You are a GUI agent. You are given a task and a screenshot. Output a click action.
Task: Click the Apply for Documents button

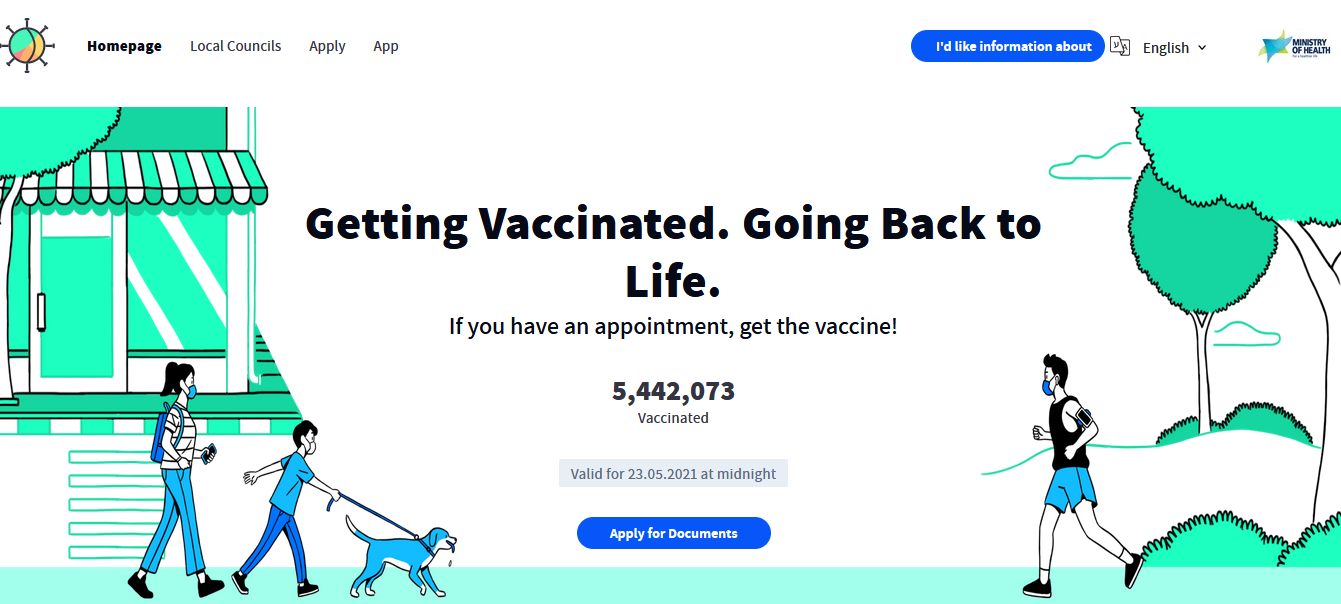tap(673, 533)
